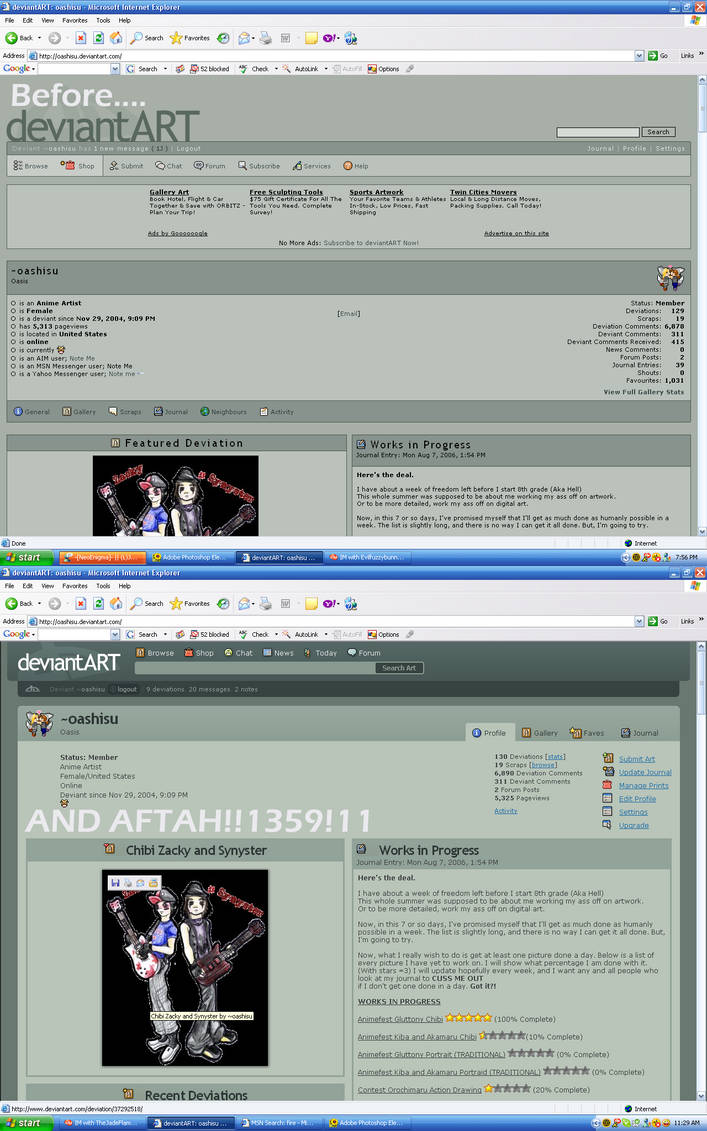Click MSN Messenger icon in bottom browser toolbar

click(351, 604)
